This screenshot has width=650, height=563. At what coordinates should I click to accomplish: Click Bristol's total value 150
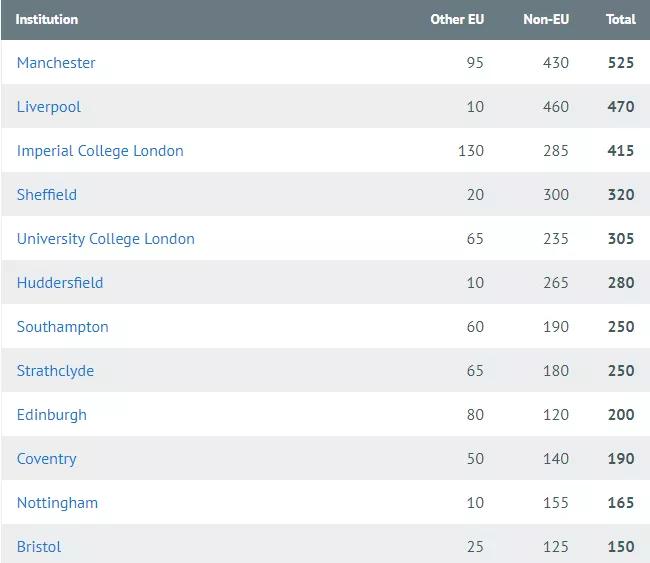click(x=620, y=547)
